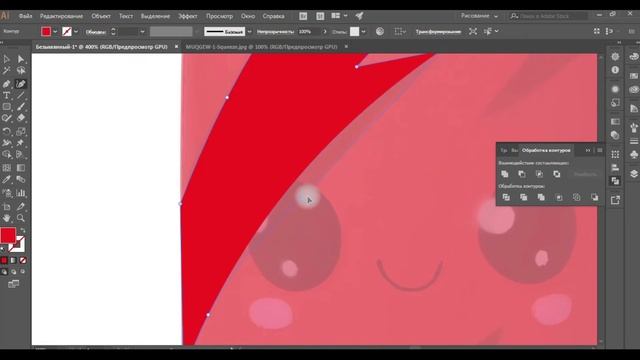
Task: Open stroke weight dropdown
Action: pyautogui.click(x=142, y=31)
